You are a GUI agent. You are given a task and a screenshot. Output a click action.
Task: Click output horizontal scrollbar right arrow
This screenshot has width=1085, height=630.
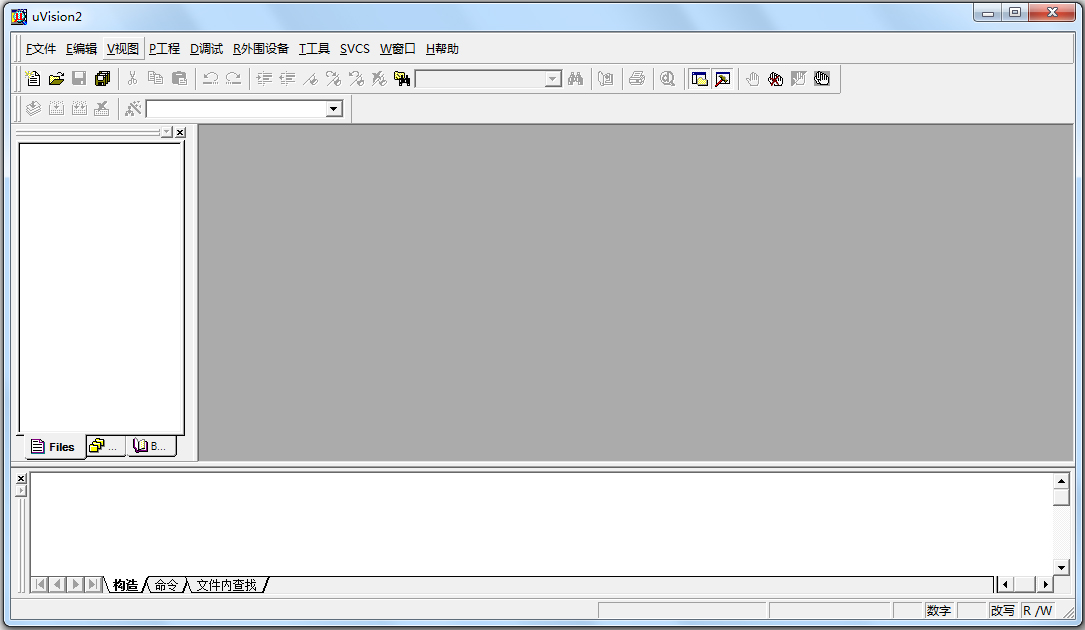tap(1045, 585)
